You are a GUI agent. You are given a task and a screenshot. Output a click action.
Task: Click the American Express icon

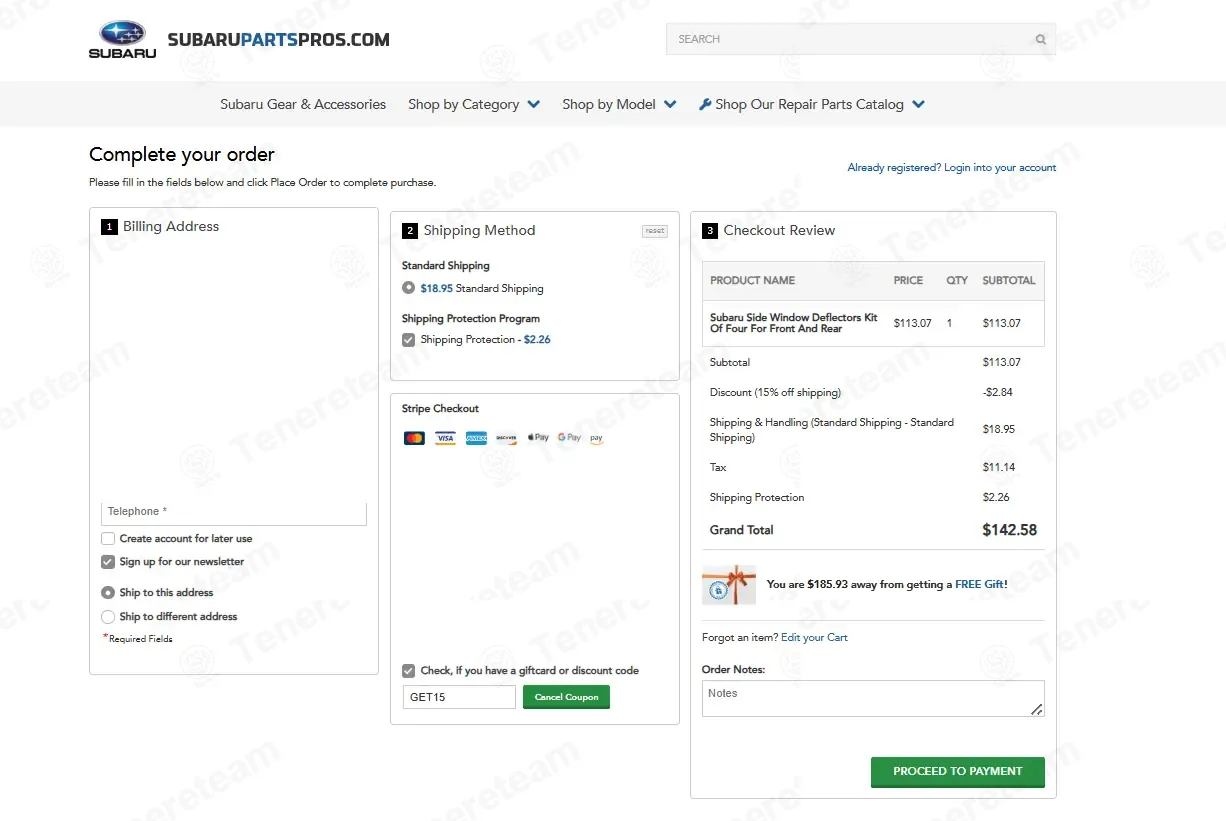[x=476, y=438]
